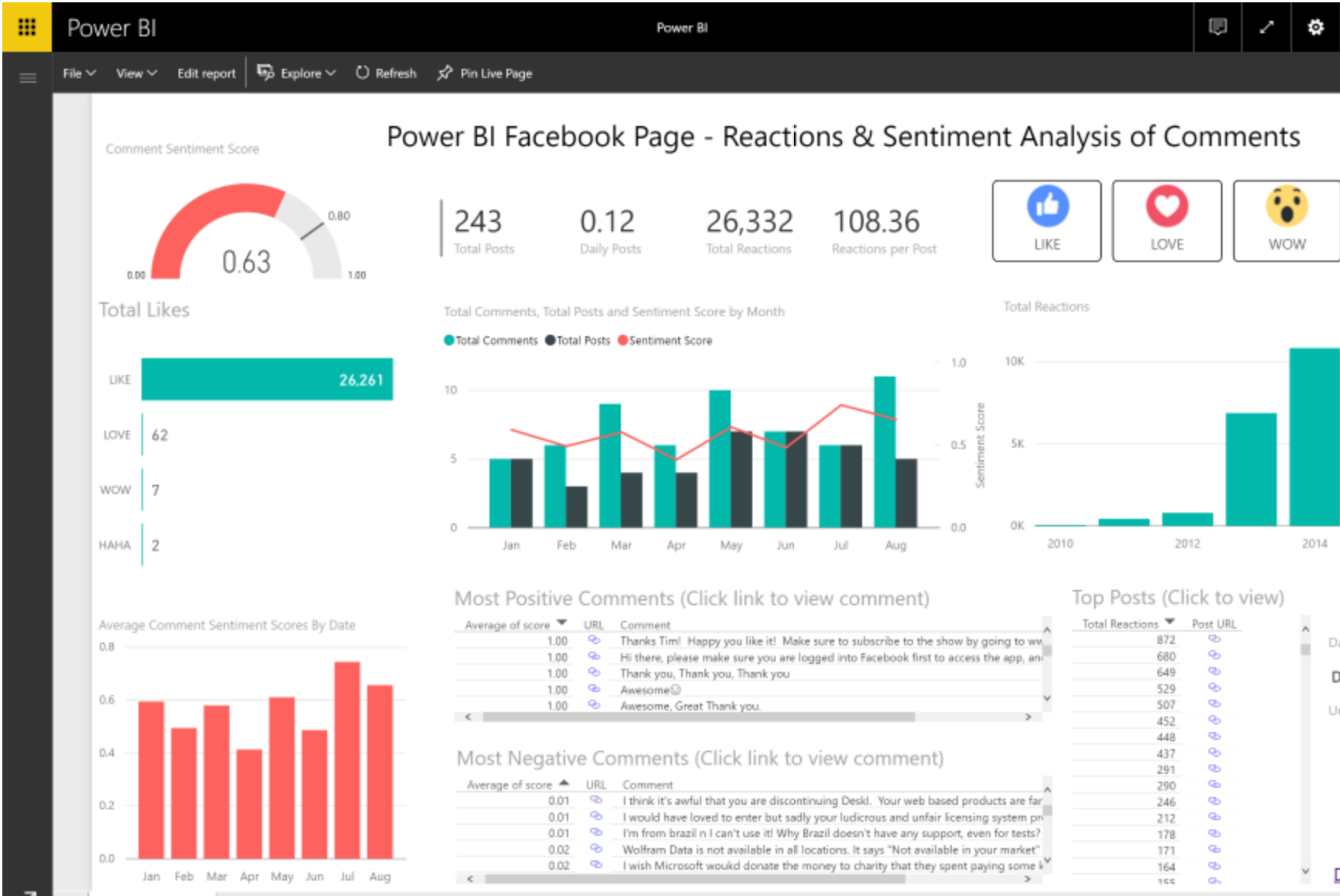Click Total Comments legend entry
This screenshot has width=1340, height=896.
click(491, 341)
